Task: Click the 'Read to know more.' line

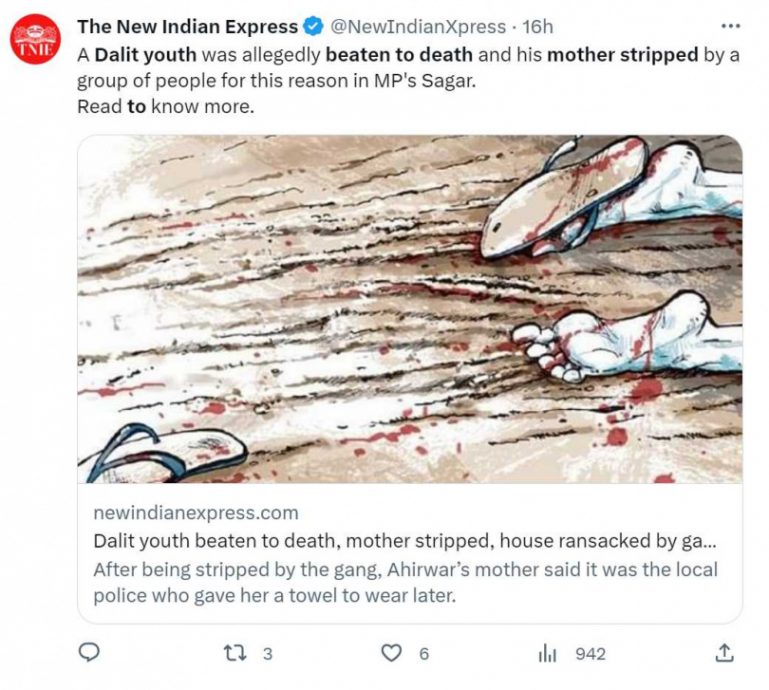Action: (165, 106)
